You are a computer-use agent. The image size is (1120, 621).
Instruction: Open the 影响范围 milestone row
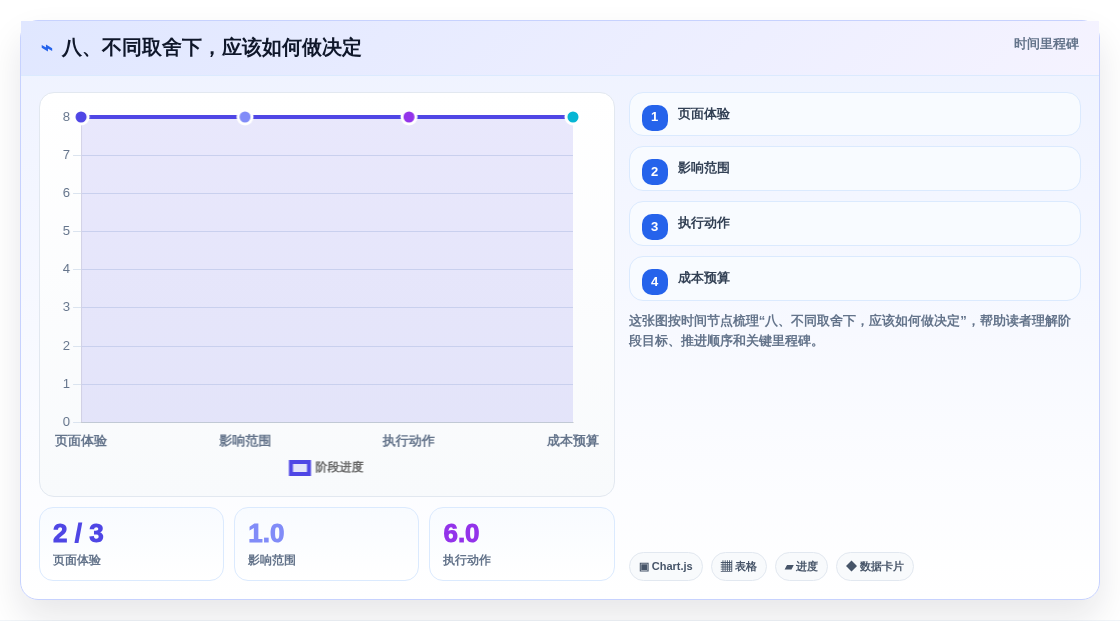coord(854,169)
